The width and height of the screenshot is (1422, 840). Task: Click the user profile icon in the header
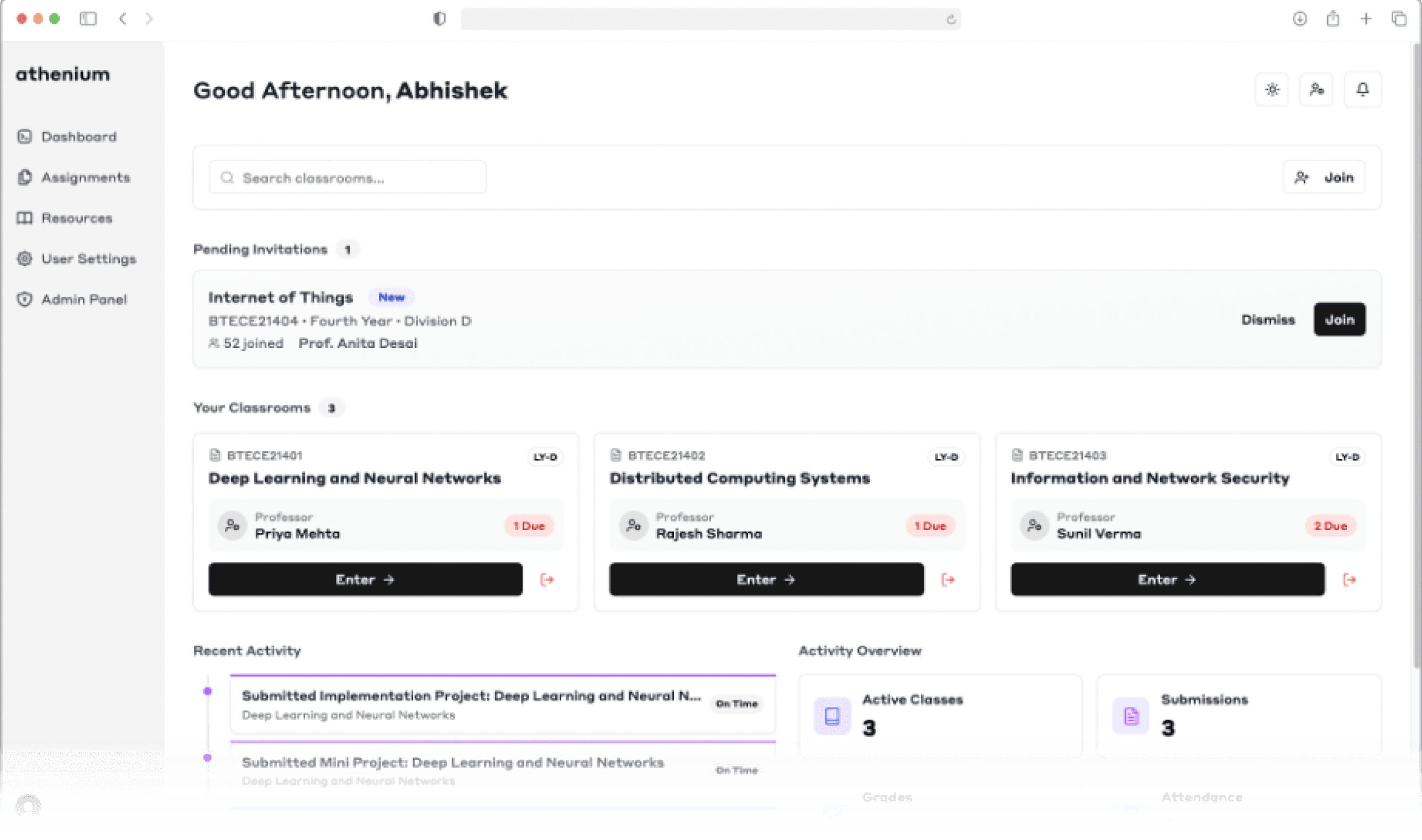point(1316,89)
